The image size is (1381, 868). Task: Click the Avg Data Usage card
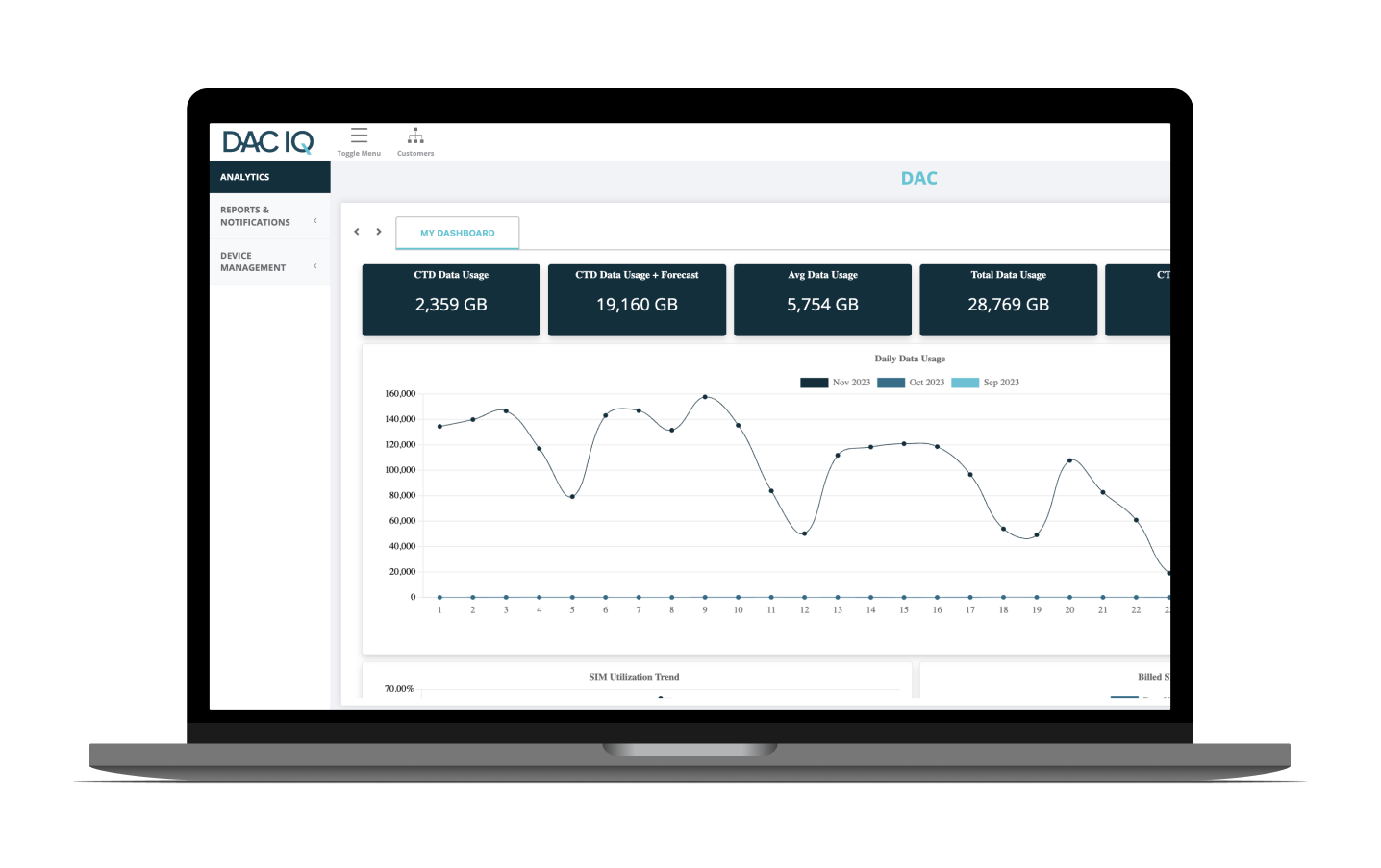(x=822, y=300)
